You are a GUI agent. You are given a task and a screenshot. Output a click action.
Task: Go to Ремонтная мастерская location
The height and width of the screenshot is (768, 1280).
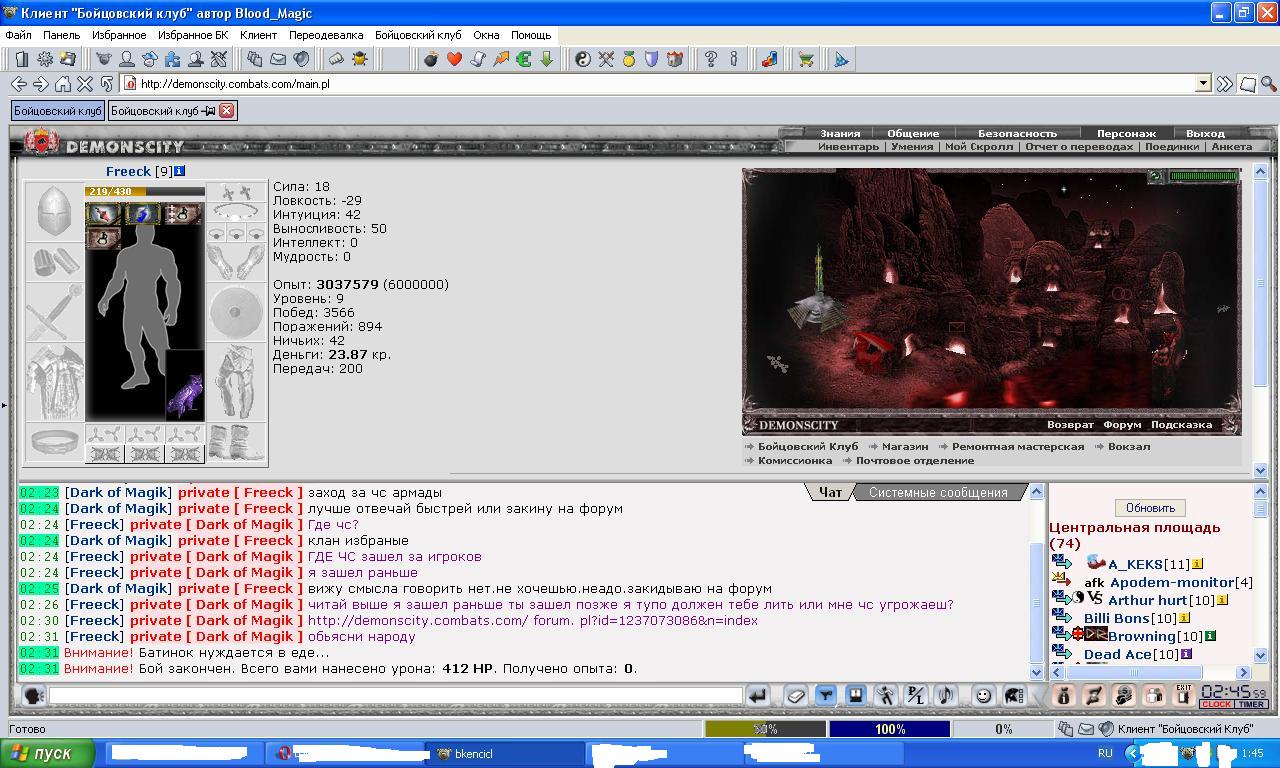click(x=1018, y=446)
